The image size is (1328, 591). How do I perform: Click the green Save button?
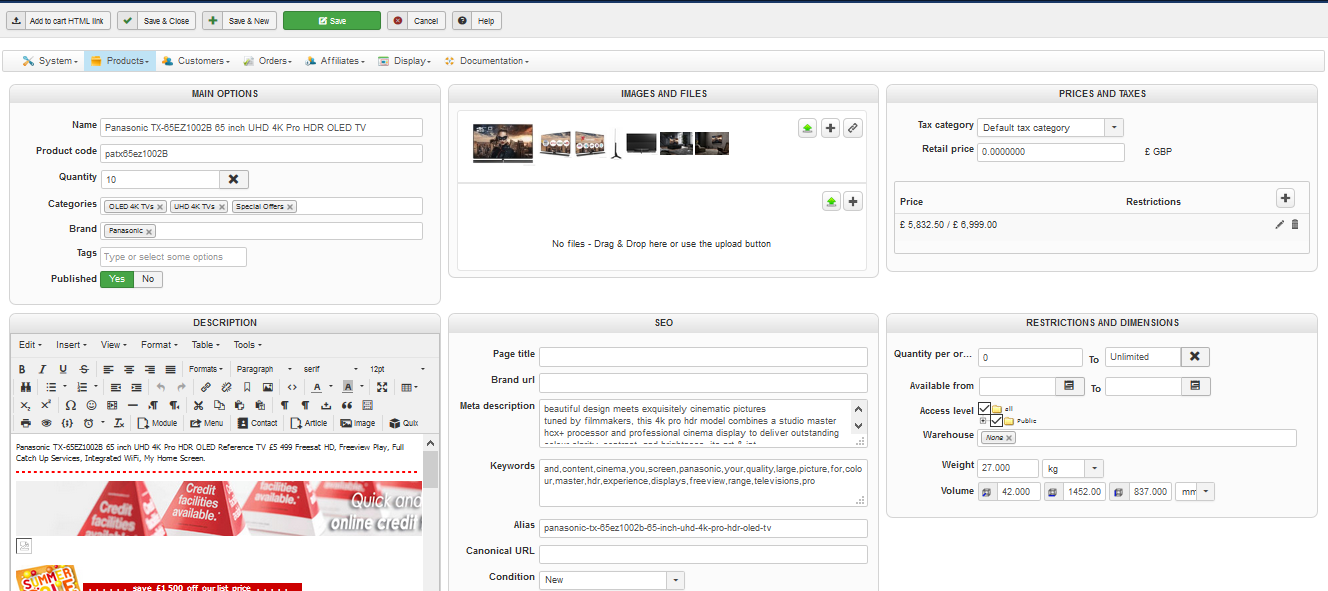pos(332,21)
